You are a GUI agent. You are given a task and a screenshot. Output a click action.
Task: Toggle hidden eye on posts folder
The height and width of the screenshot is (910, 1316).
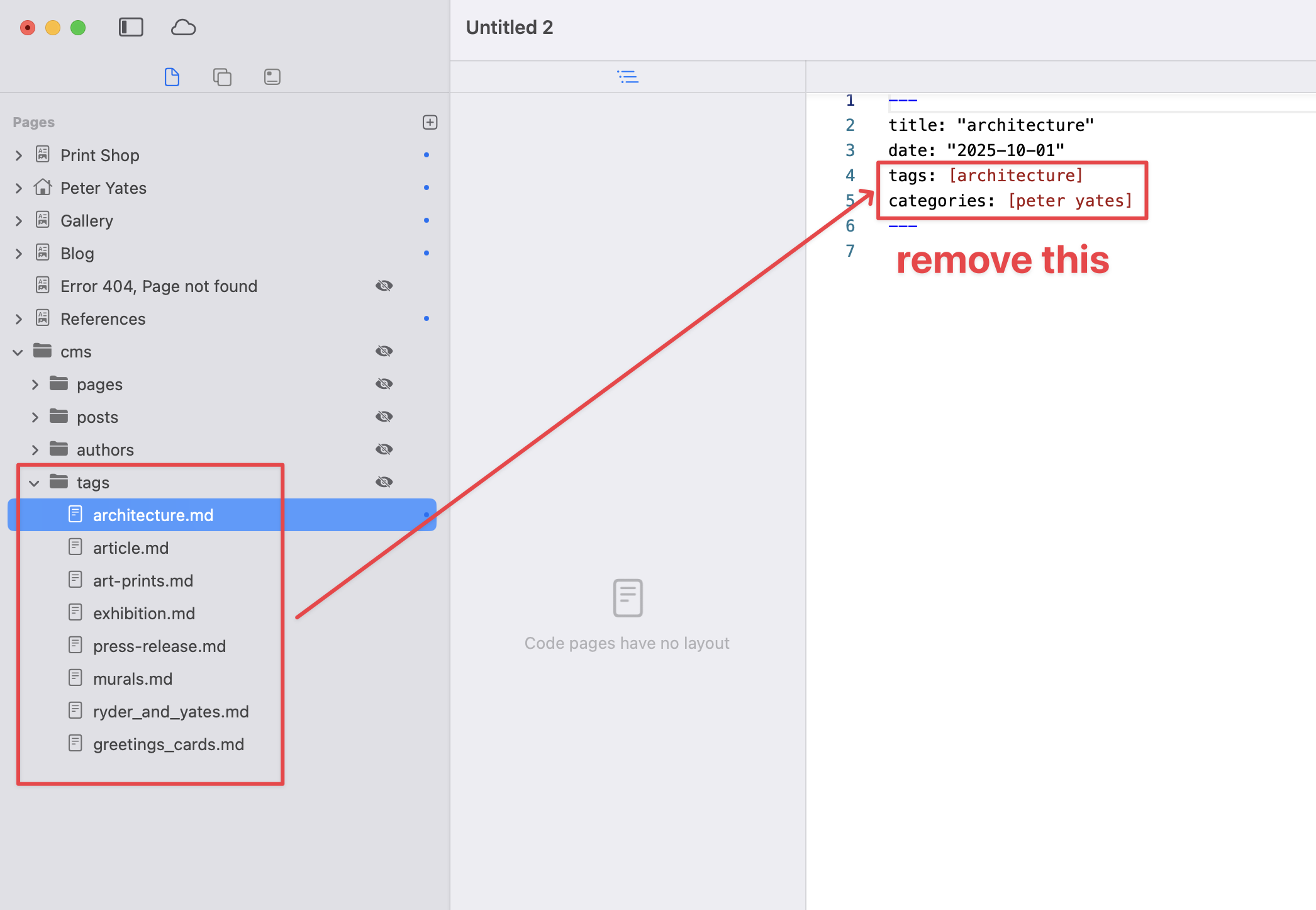[x=384, y=417]
